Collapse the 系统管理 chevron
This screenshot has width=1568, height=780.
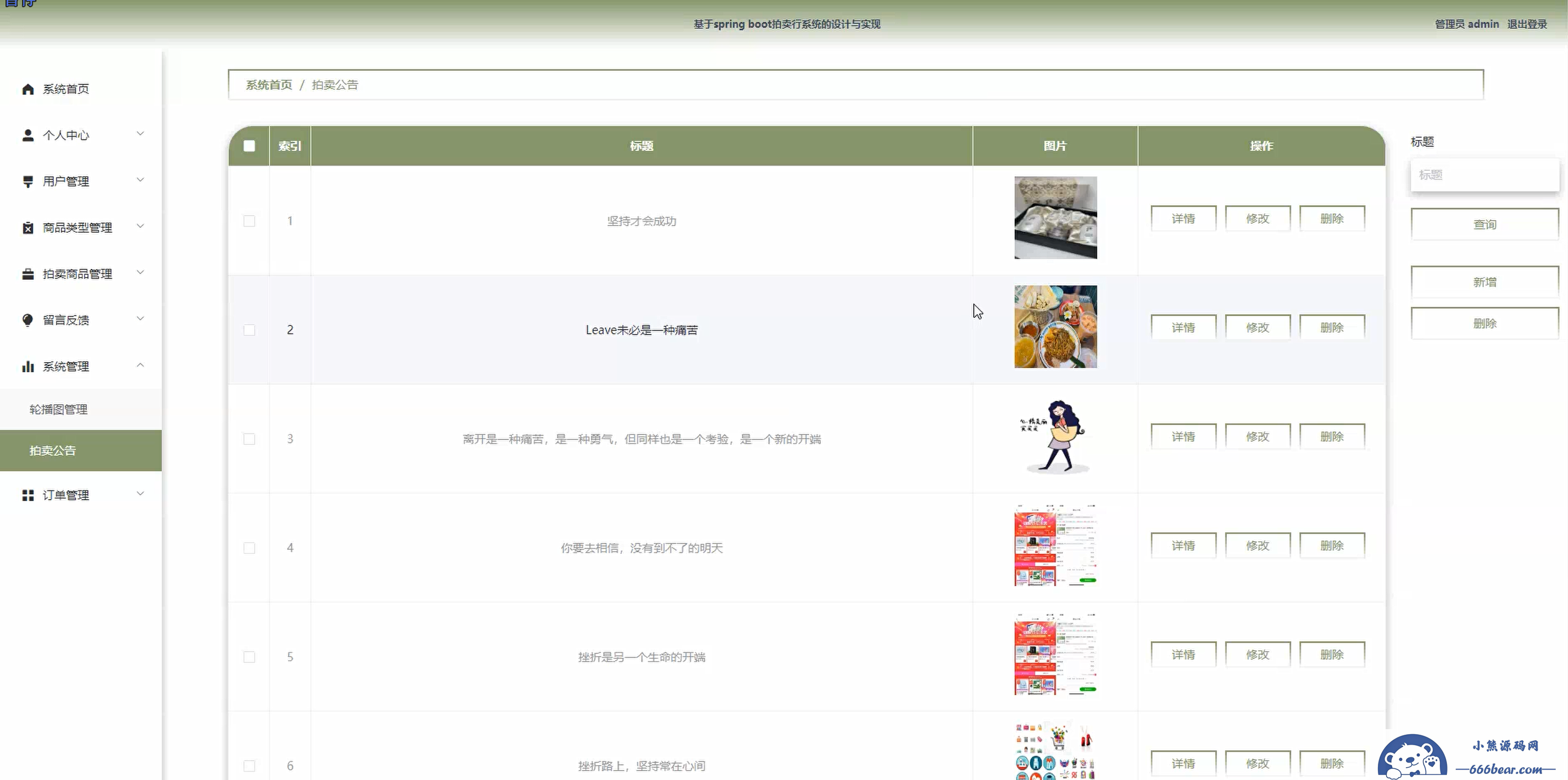(x=140, y=365)
